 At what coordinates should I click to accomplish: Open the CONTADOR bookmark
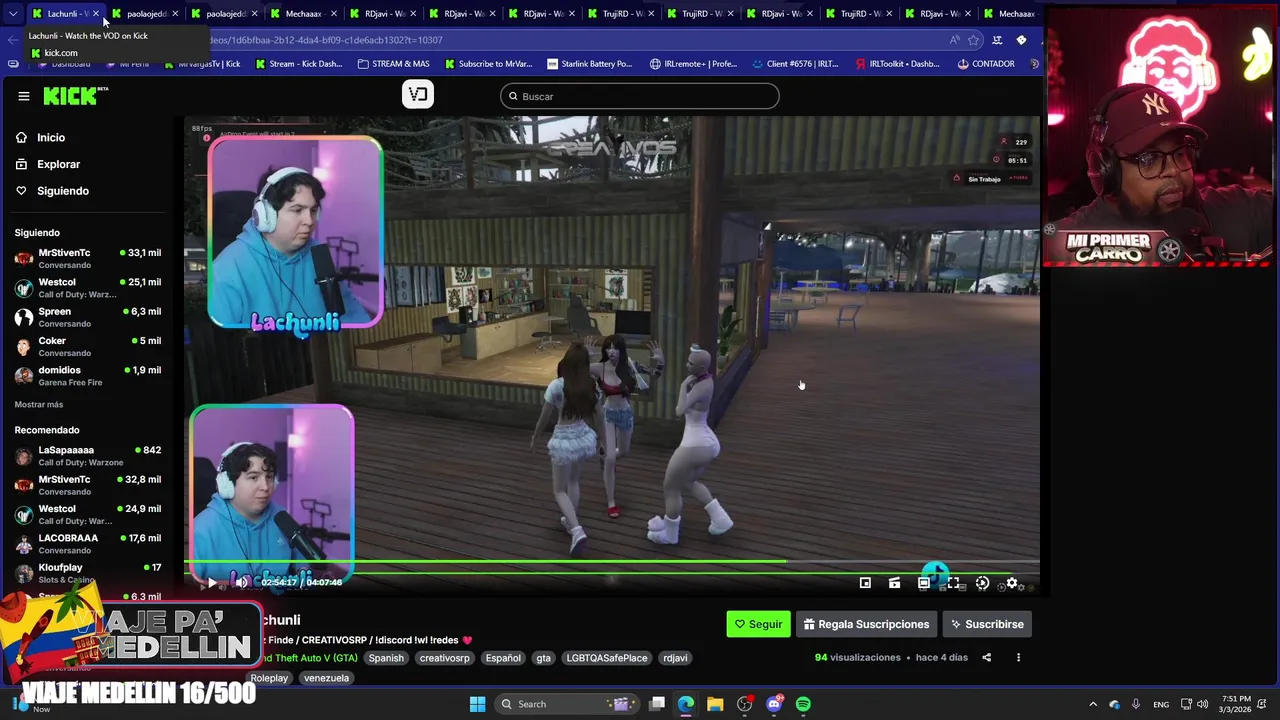[985, 64]
